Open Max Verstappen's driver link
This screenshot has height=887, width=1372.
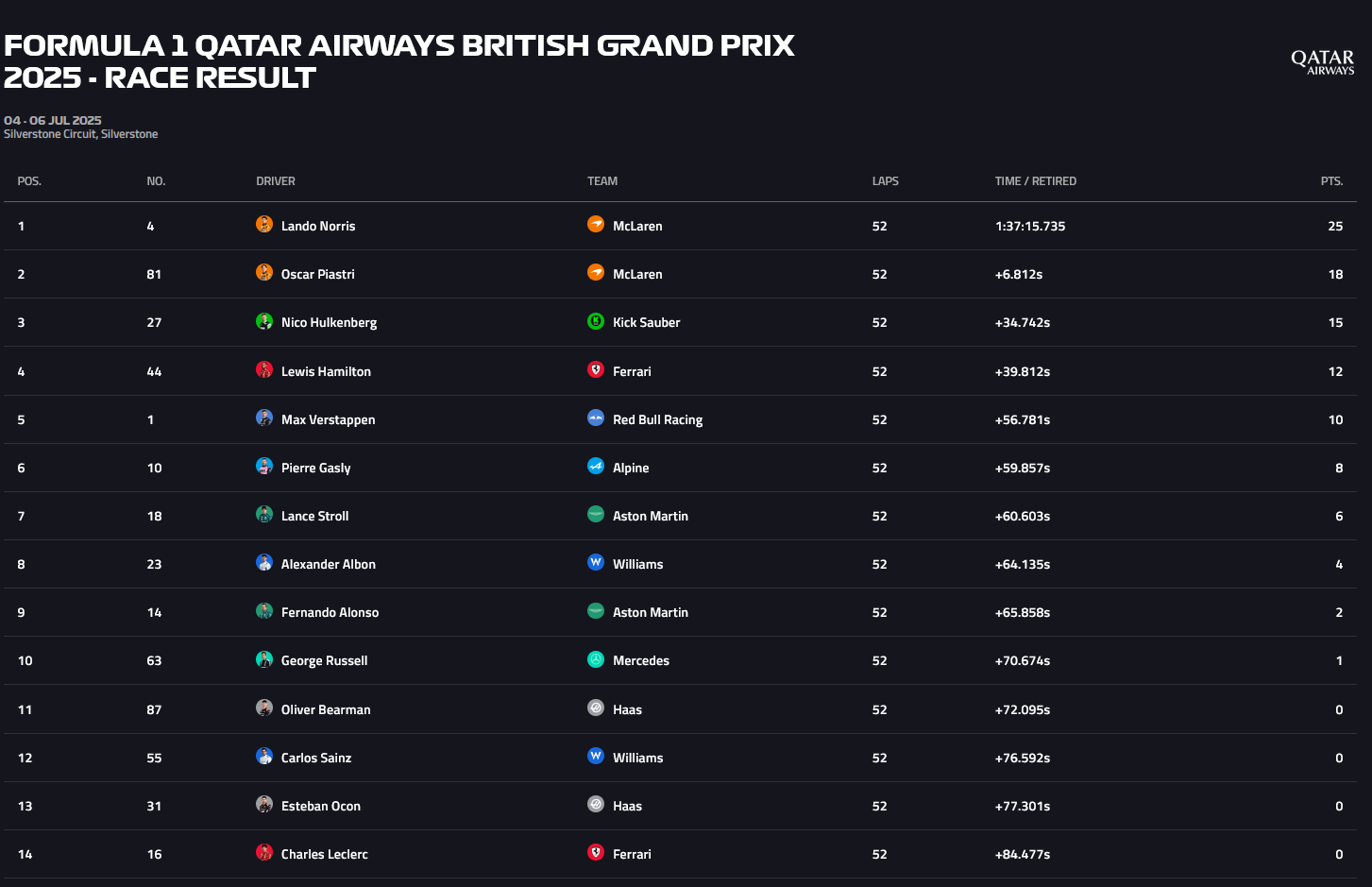328,419
